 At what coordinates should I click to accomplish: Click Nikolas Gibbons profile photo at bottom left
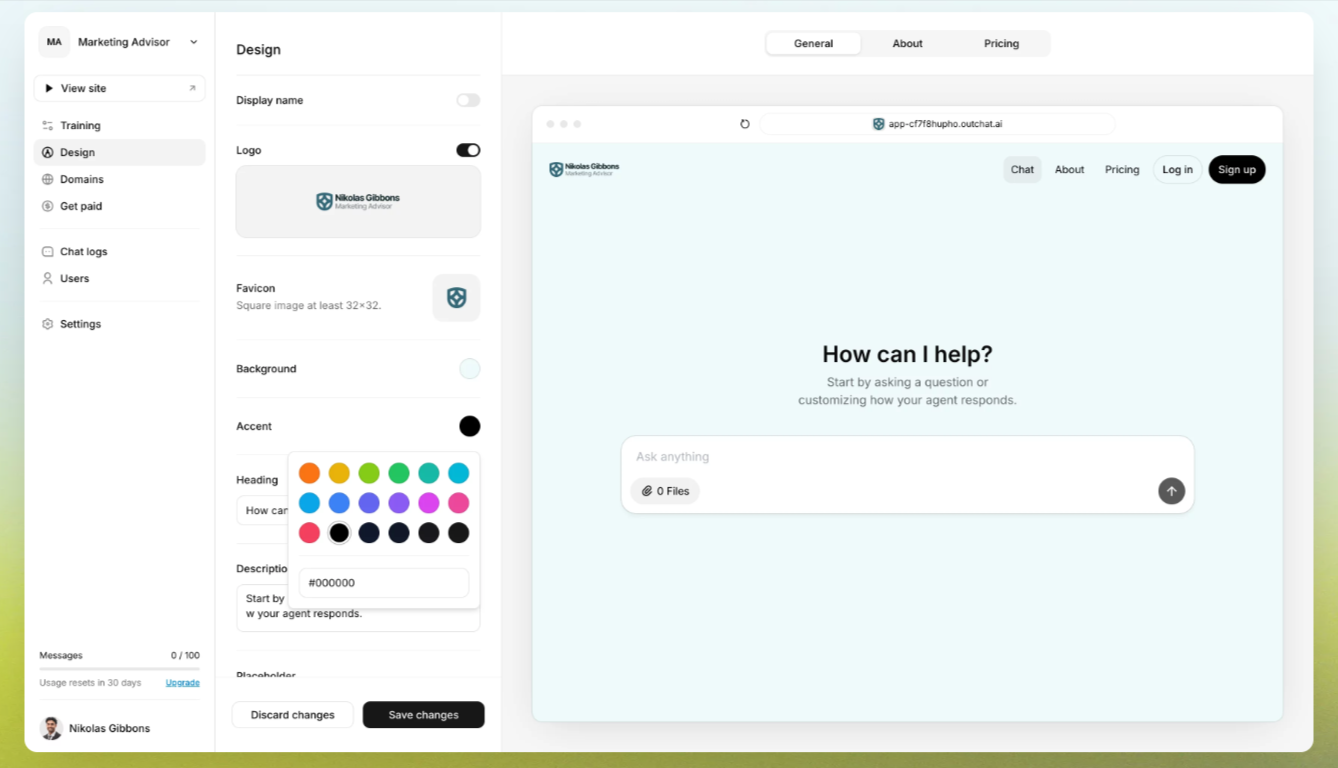[51, 728]
